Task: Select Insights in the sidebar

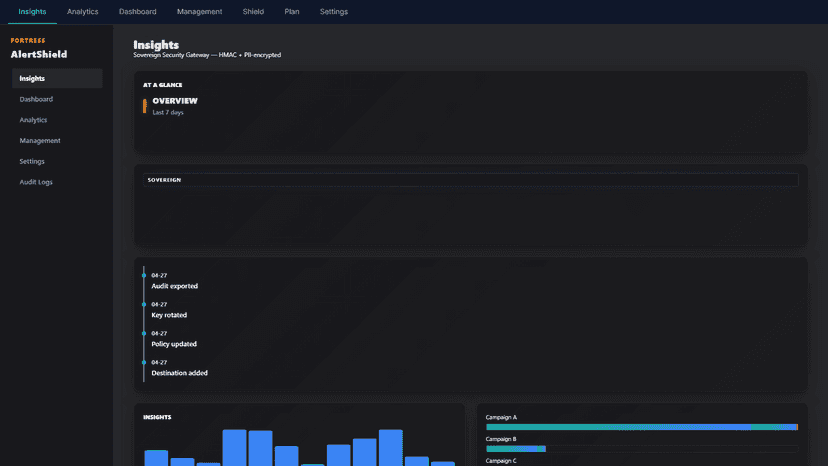Action: [57, 78]
